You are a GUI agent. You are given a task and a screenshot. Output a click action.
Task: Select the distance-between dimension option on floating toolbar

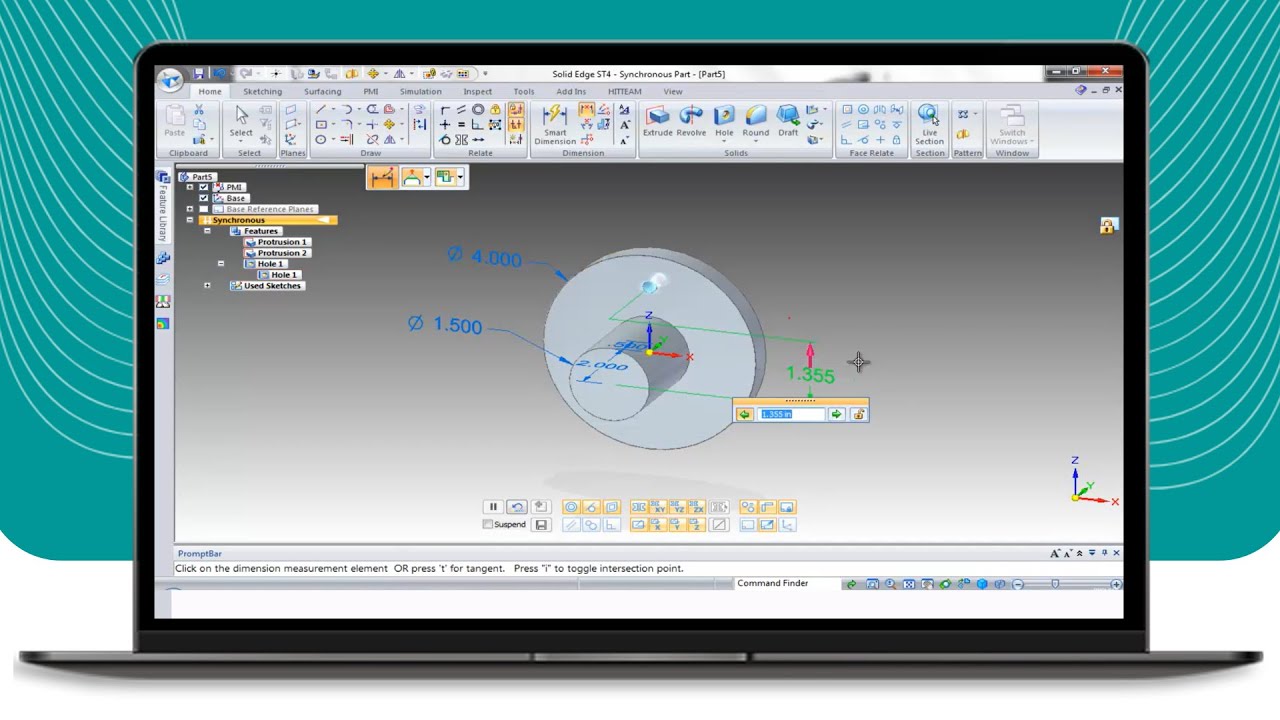coord(381,178)
